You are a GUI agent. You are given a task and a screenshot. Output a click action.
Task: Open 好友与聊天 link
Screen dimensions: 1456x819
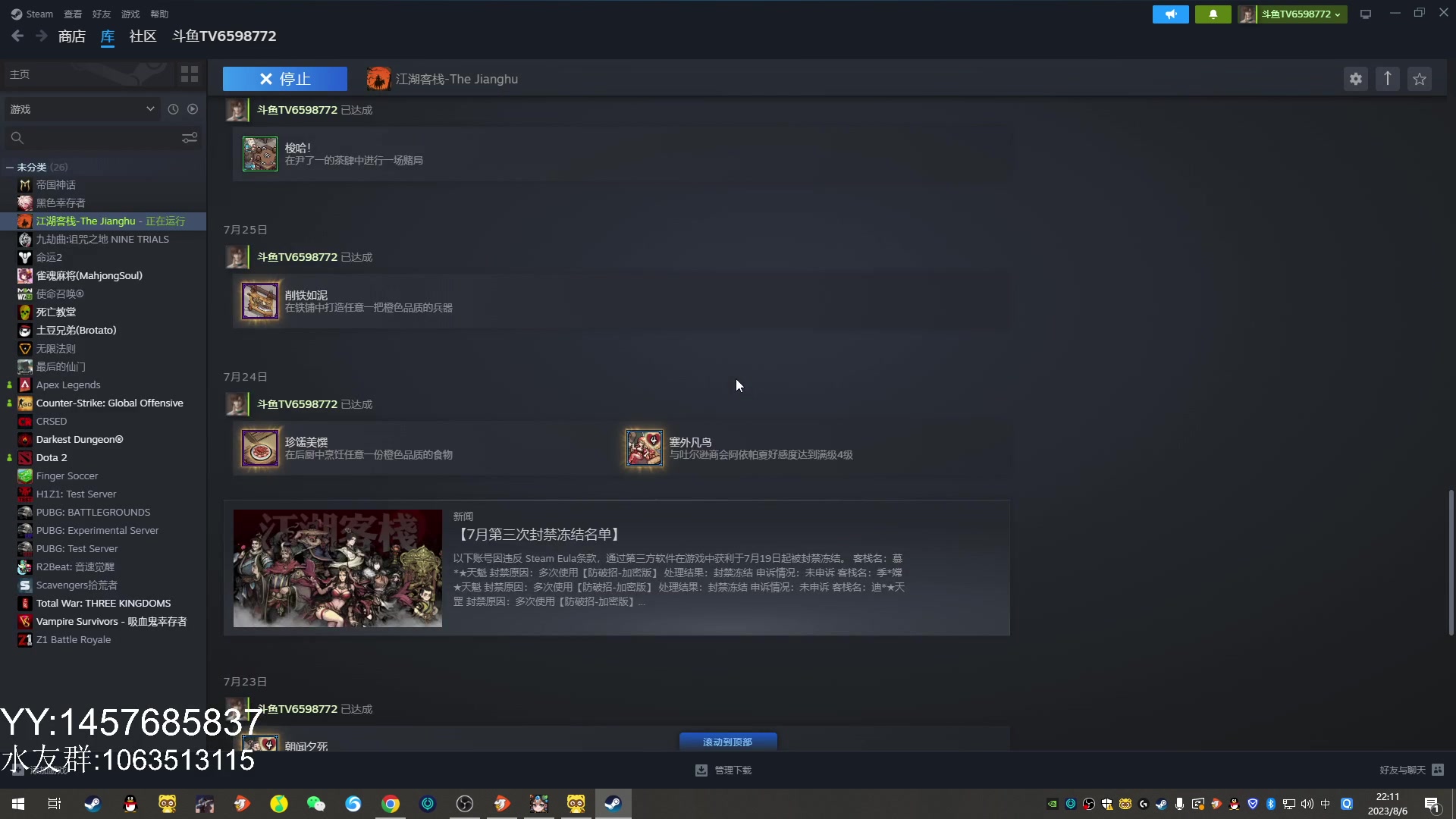1402,770
